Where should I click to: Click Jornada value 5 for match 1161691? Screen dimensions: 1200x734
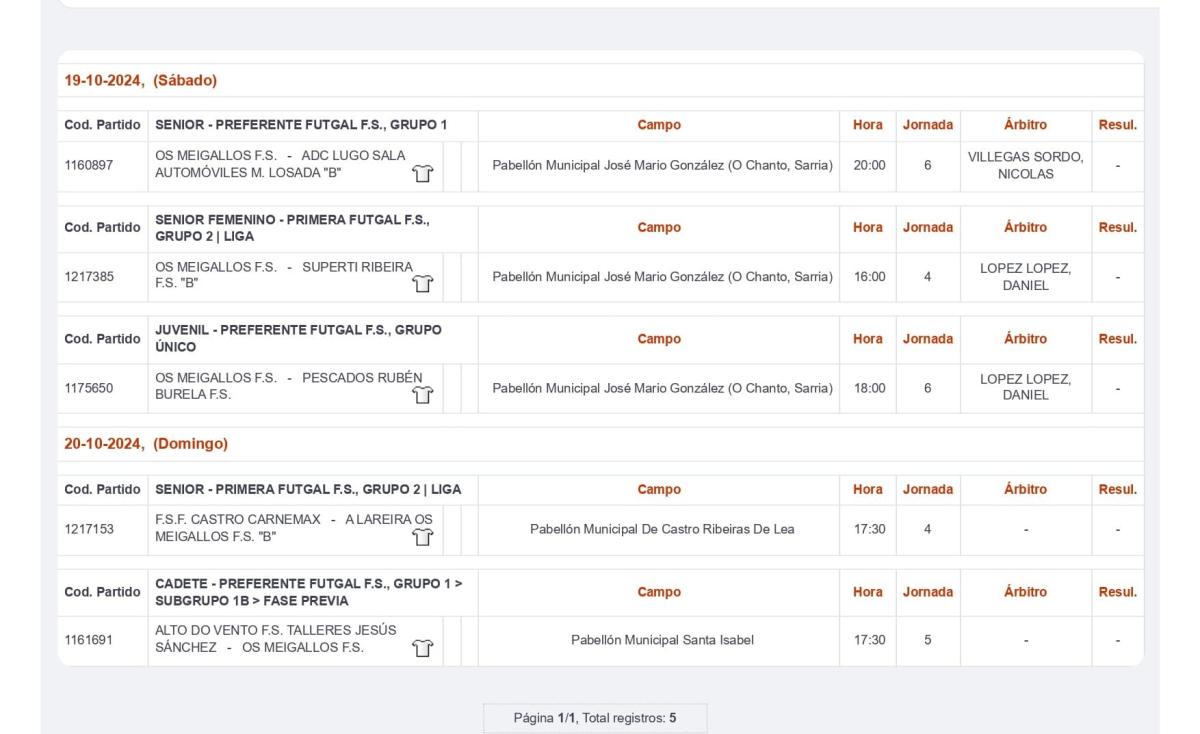pyautogui.click(x=927, y=640)
